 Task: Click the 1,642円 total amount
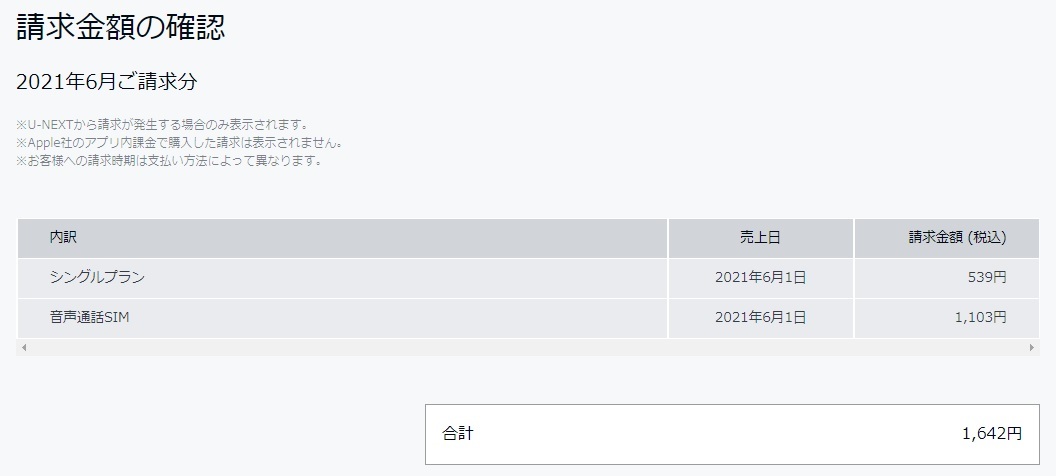point(991,434)
